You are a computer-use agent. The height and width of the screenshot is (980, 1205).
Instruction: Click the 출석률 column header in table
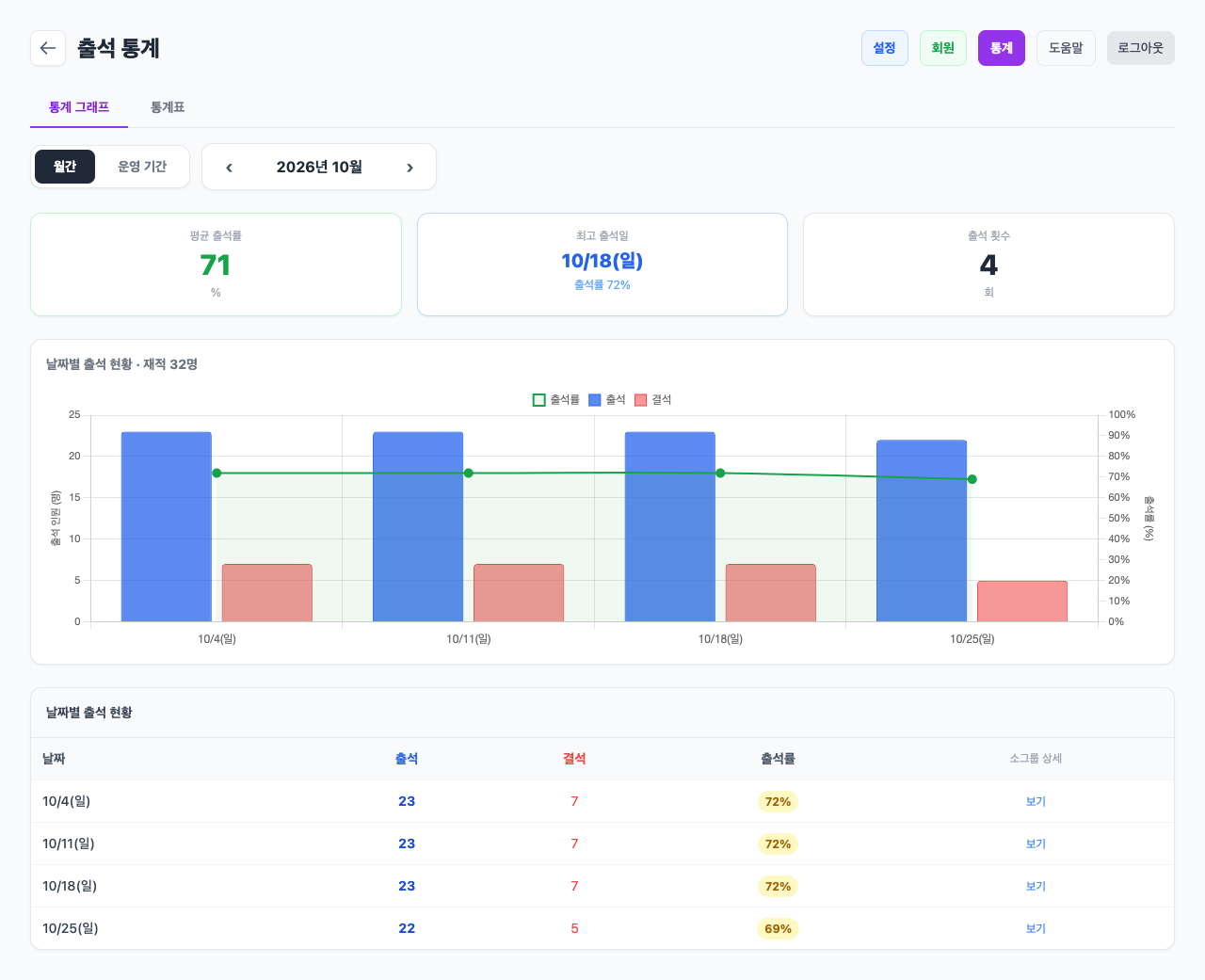coord(778,759)
